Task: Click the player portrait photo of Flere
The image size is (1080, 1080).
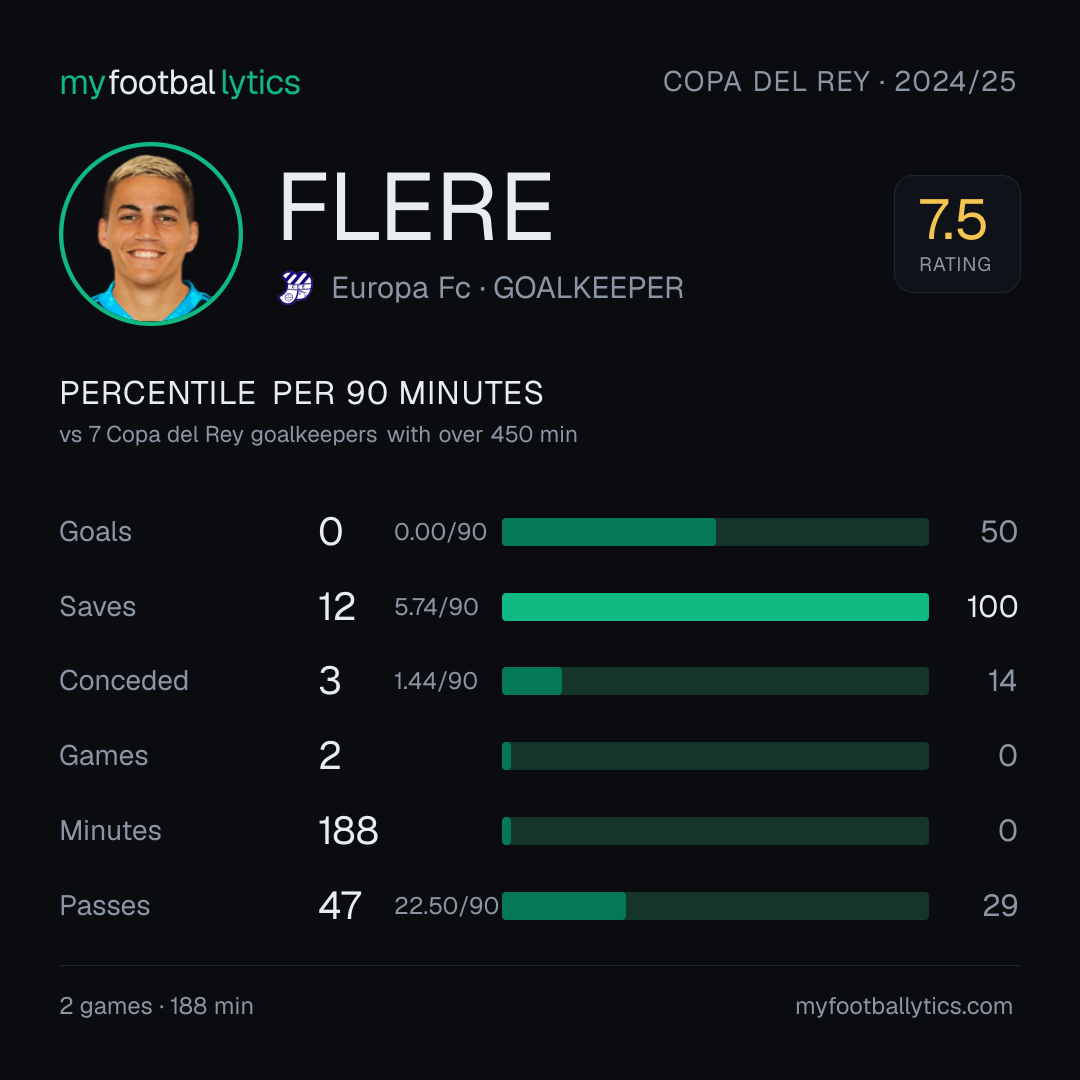Action: click(151, 234)
